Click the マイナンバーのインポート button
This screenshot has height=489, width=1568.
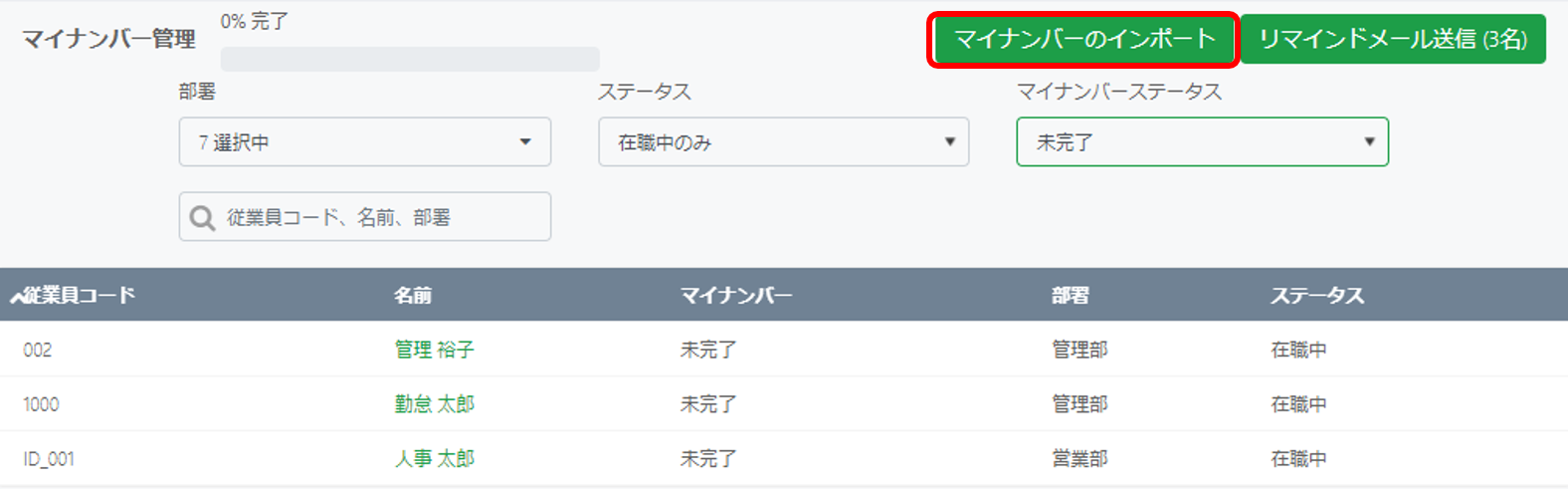tap(1084, 39)
